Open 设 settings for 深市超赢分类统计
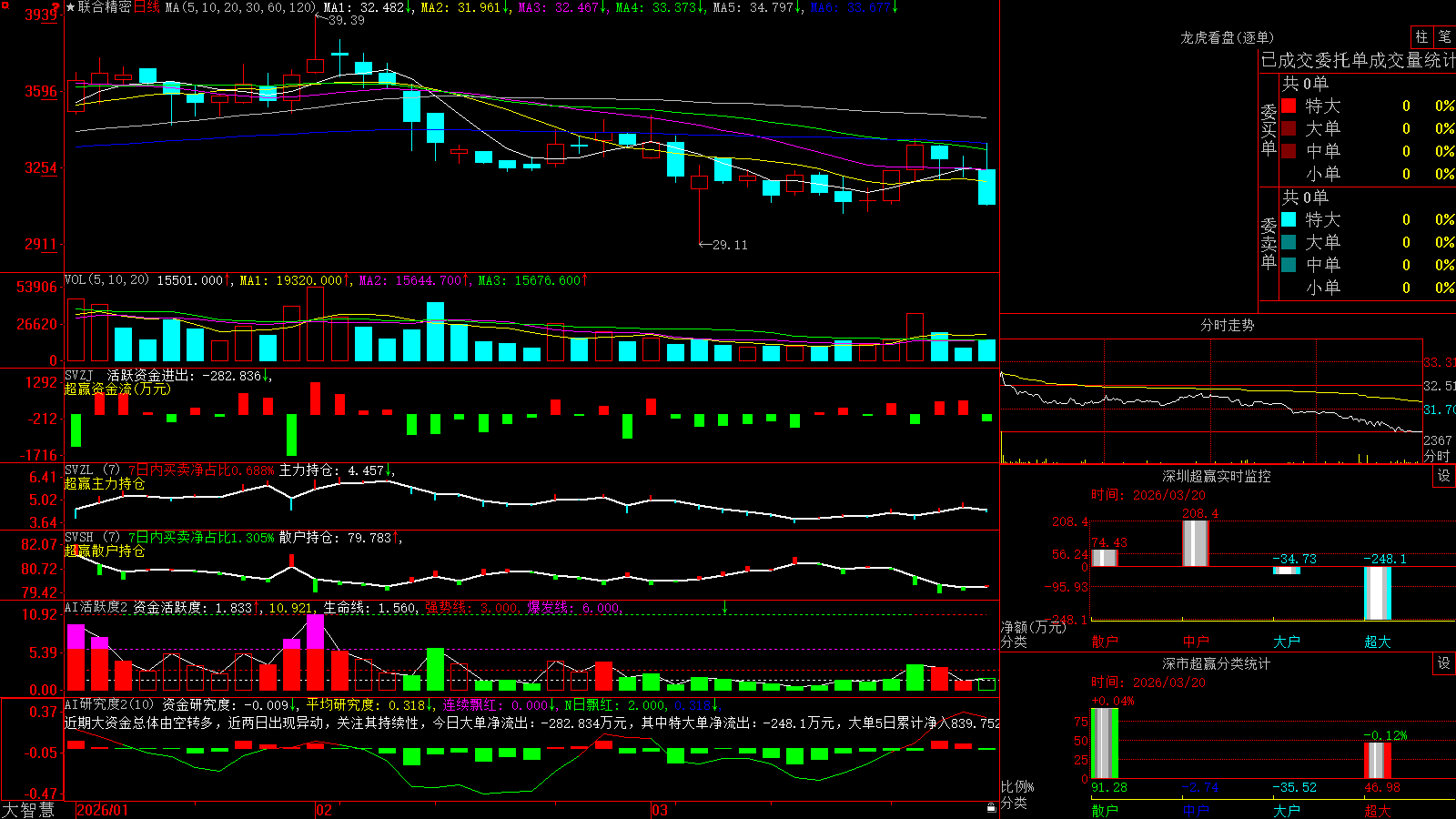 point(1444,663)
